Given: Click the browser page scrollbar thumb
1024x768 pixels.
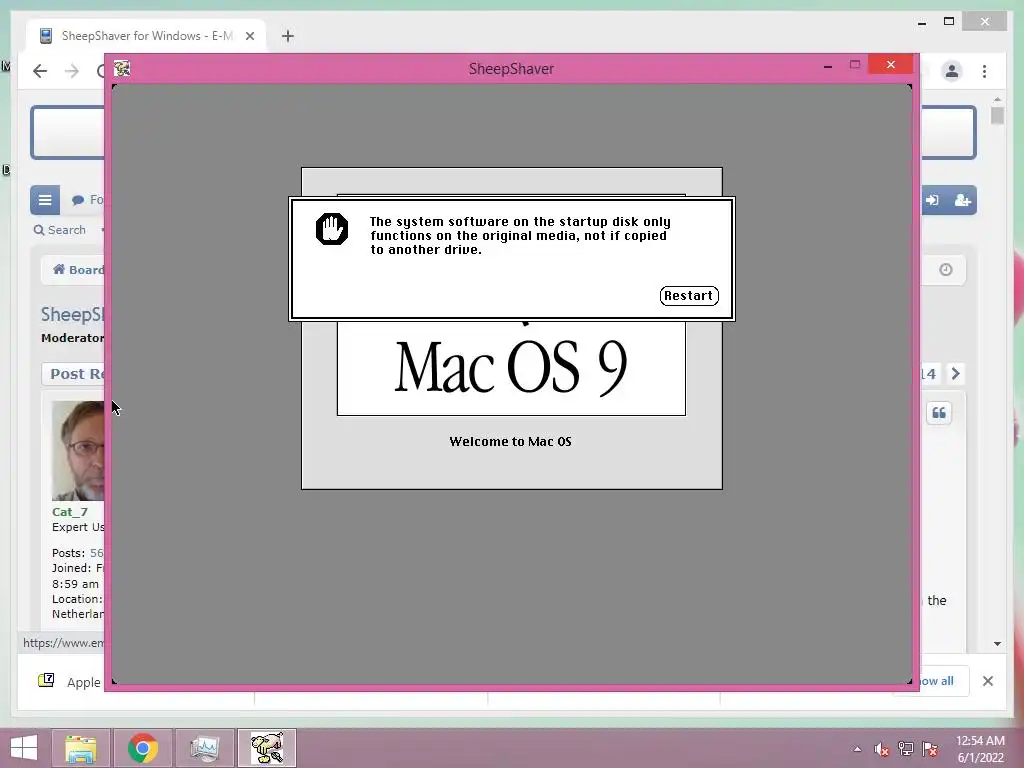Looking at the screenshot, I should [x=997, y=116].
